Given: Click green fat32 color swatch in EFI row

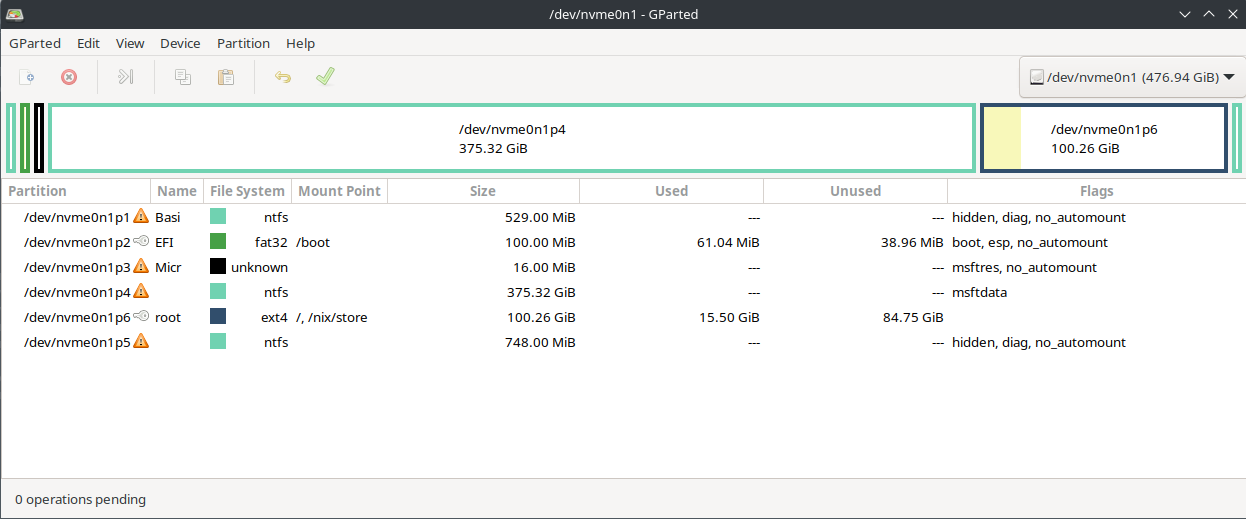Looking at the screenshot, I should point(218,241).
